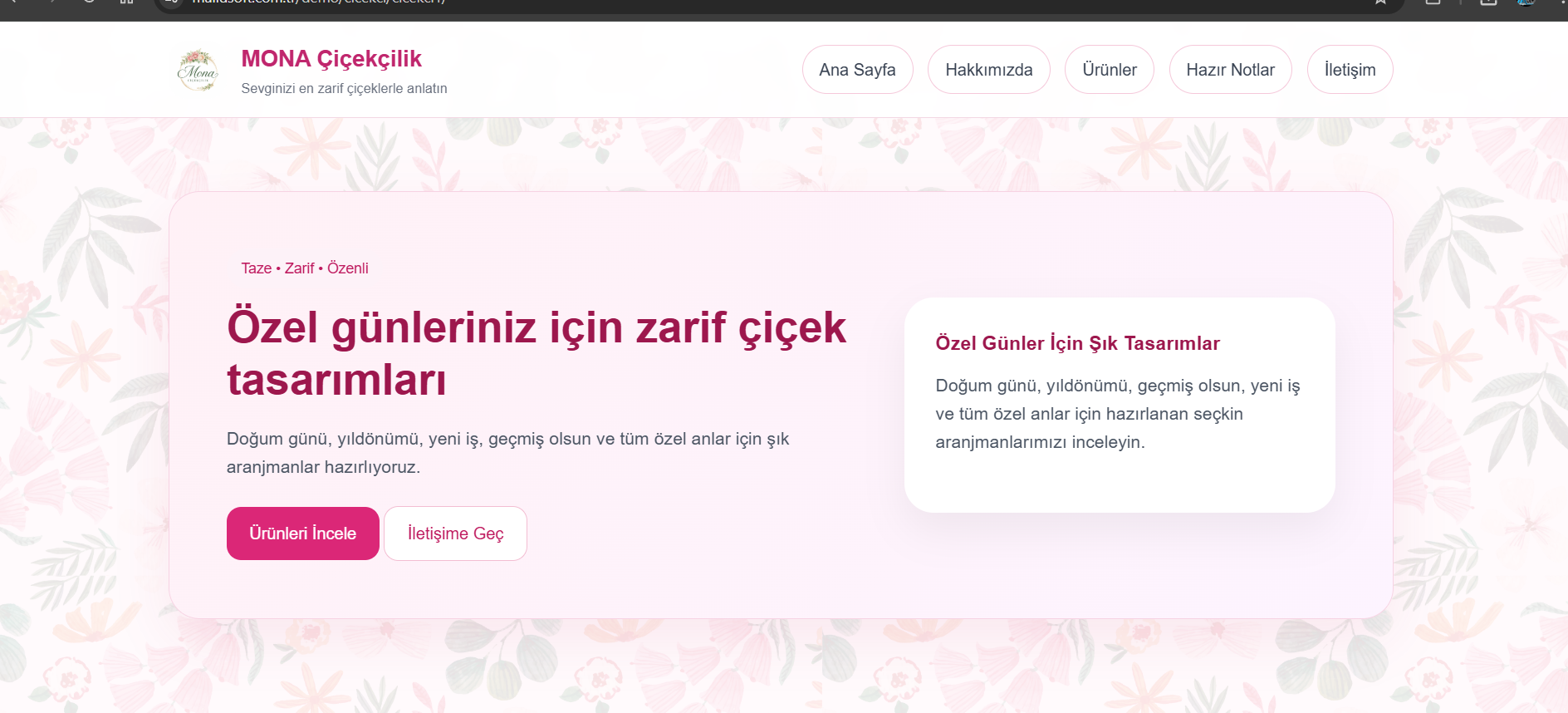The width and height of the screenshot is (1568, 713).
Task: Select Ürünler in the navigation
Action: coord(1109,70)
